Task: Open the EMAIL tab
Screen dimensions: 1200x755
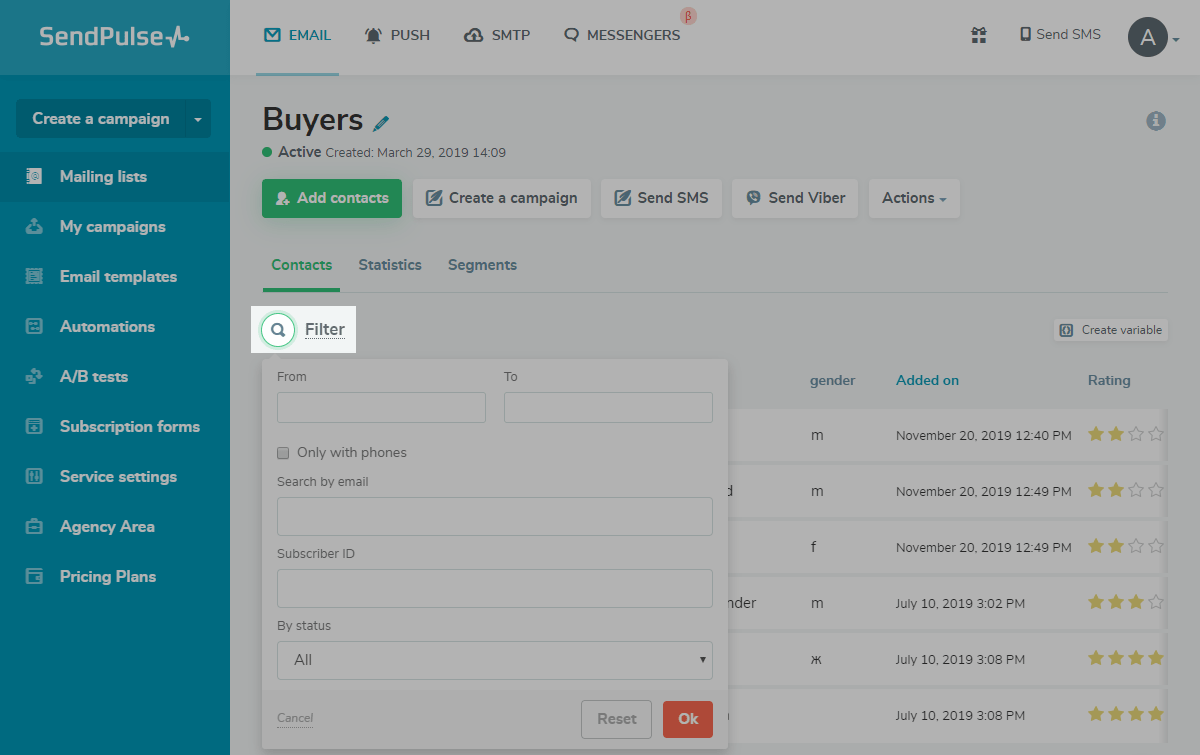Action: click(x=297, y=35)
